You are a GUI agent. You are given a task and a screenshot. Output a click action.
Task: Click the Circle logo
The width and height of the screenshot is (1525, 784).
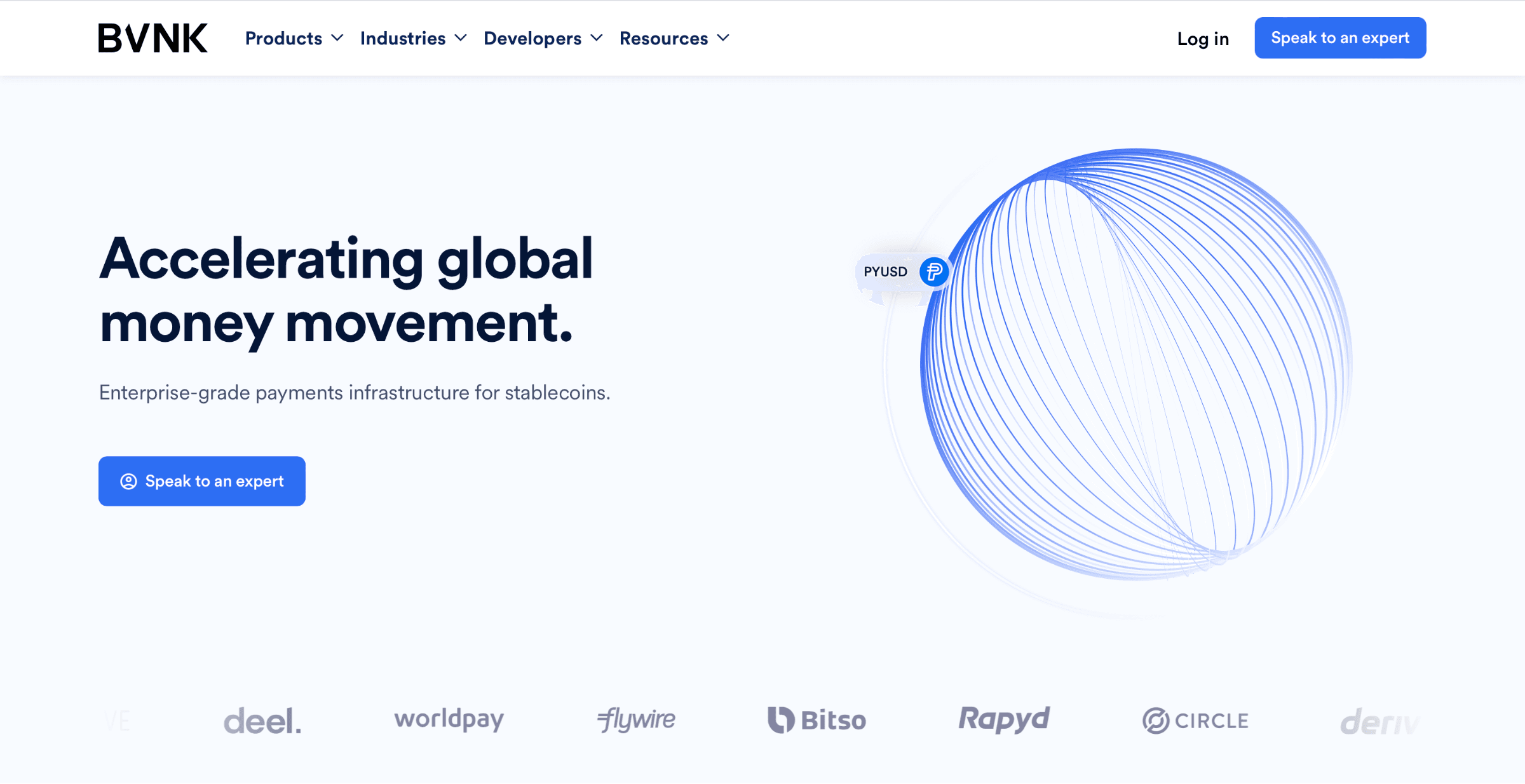pyautogui.click(x=1195, y=720)
